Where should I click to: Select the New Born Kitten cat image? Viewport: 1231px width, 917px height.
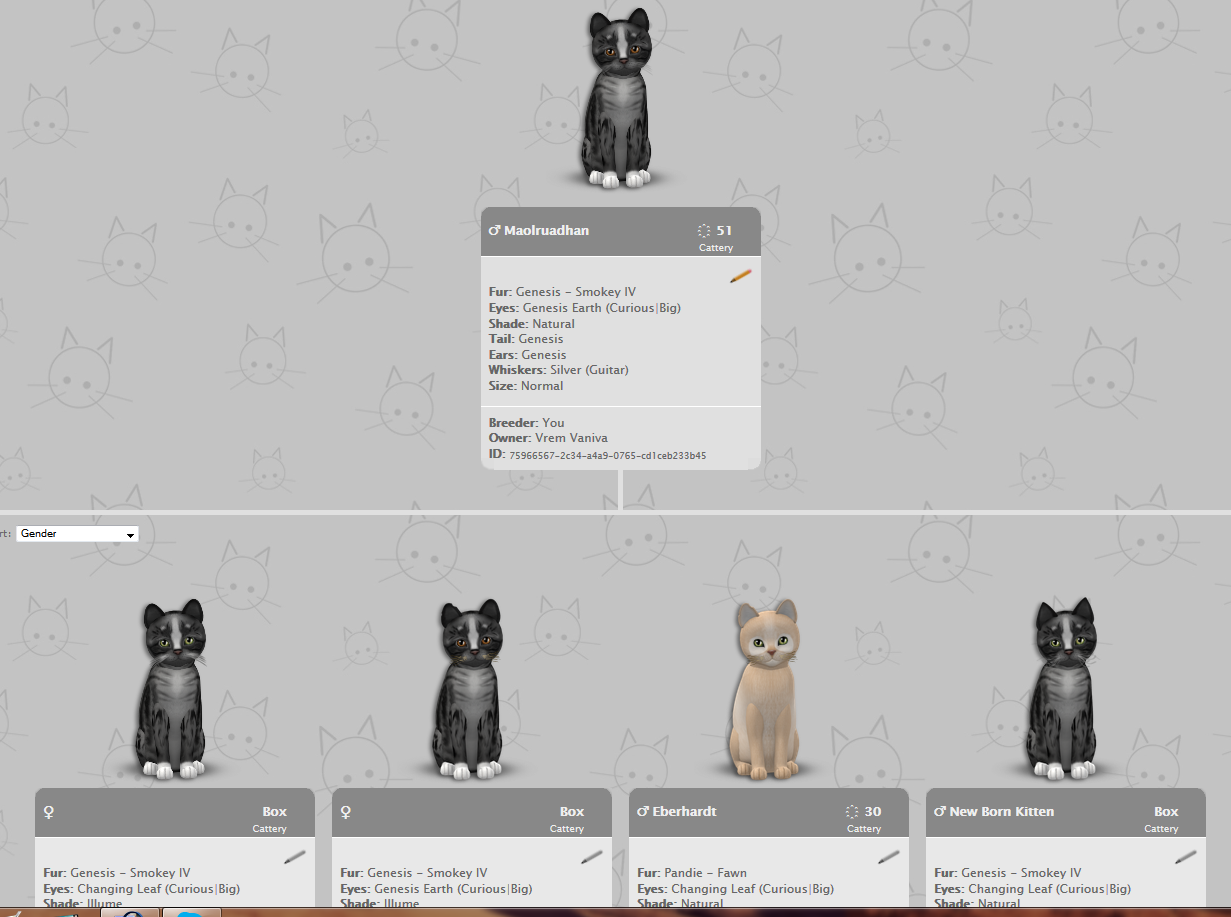(1063, 690)
